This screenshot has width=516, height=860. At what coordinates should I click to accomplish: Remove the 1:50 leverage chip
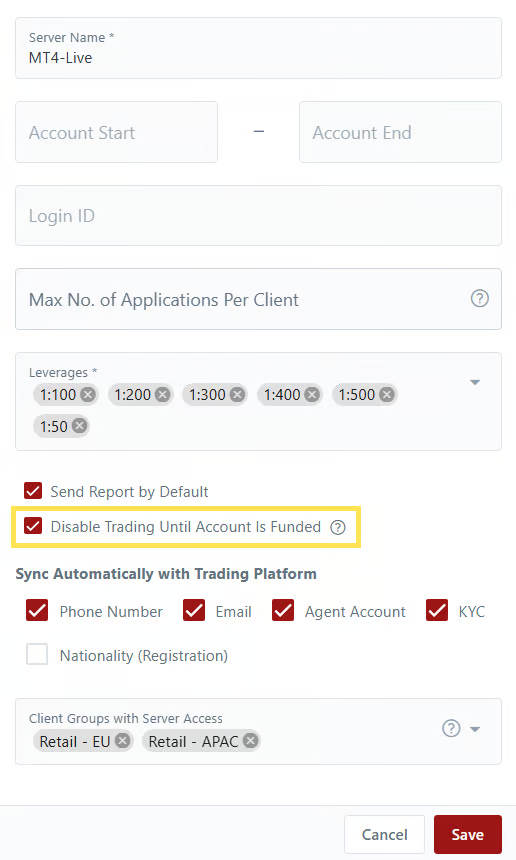80,426
